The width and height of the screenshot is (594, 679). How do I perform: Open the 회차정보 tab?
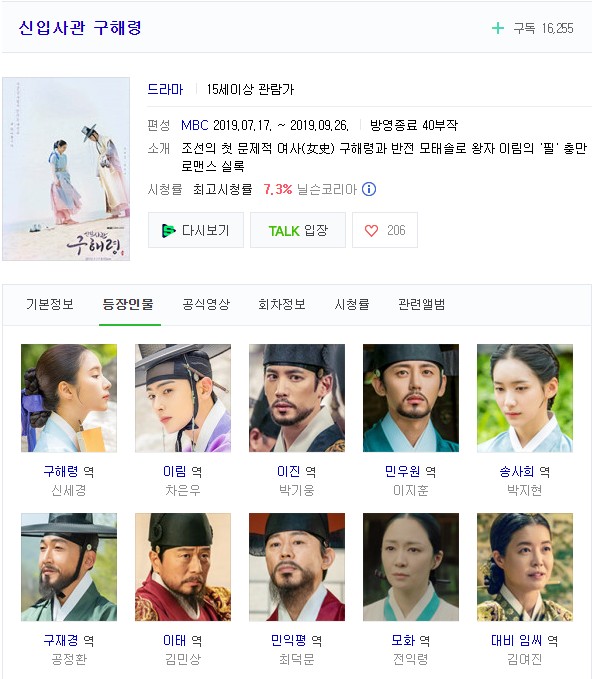click(x=282, y=304)
